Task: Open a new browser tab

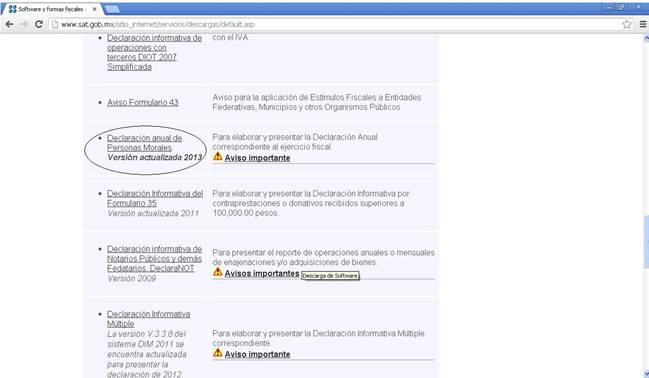Action: pos(112,9)
